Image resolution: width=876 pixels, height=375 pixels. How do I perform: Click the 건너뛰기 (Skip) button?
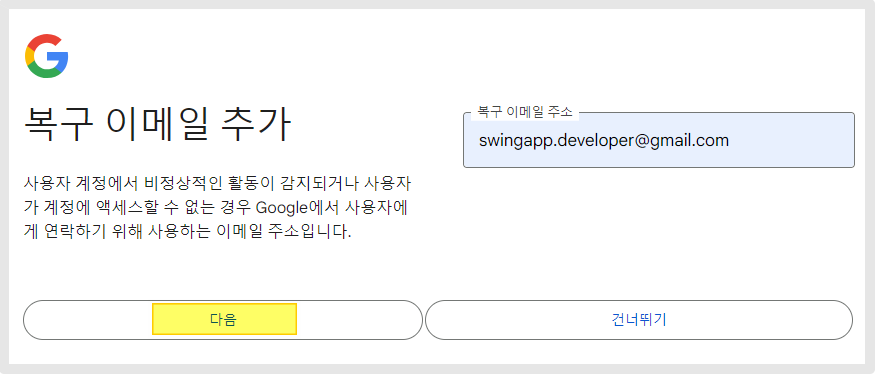point(639,320)
